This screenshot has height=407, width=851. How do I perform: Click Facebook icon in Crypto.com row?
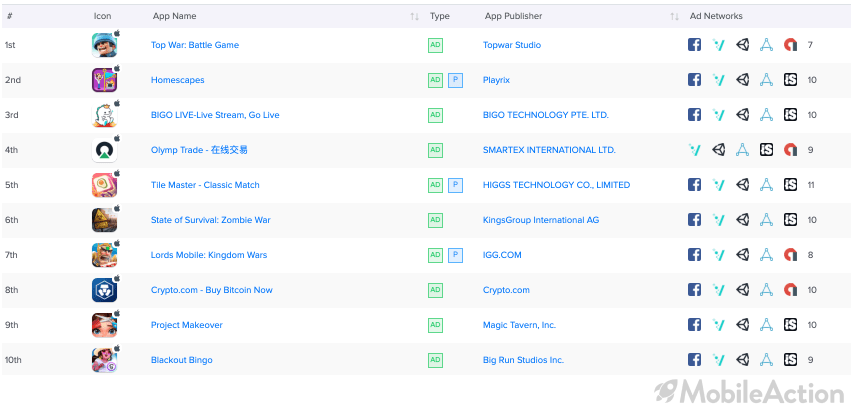pyautogui.click(x=694, y=290)
